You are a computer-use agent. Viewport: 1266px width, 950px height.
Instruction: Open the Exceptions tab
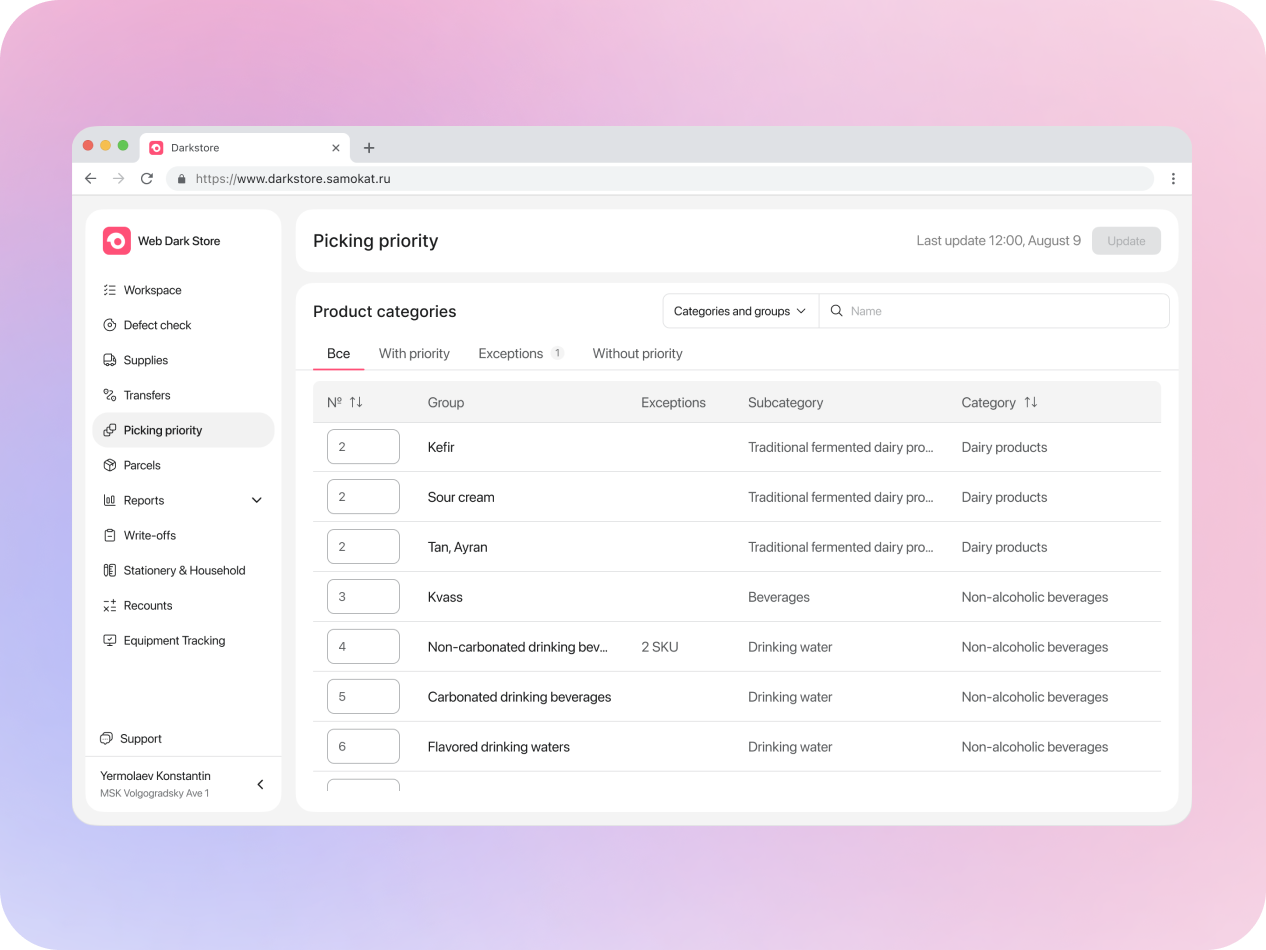(511, 353)
